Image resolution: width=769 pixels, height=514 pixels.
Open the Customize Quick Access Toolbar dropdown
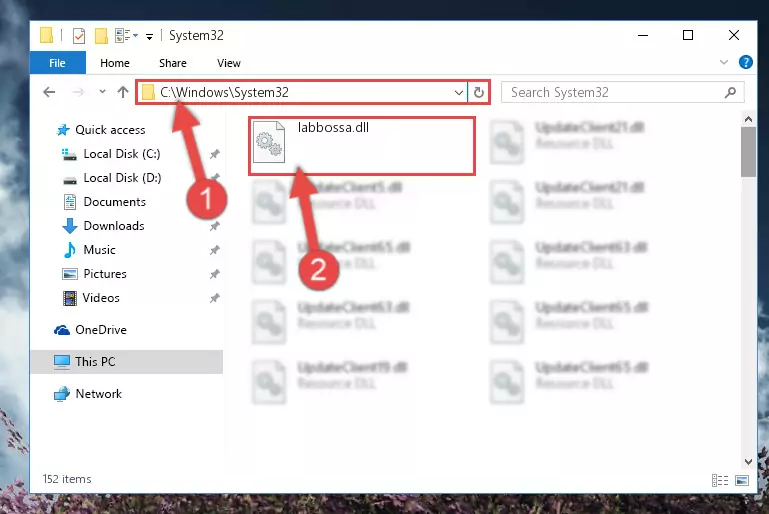pos(149,36)
